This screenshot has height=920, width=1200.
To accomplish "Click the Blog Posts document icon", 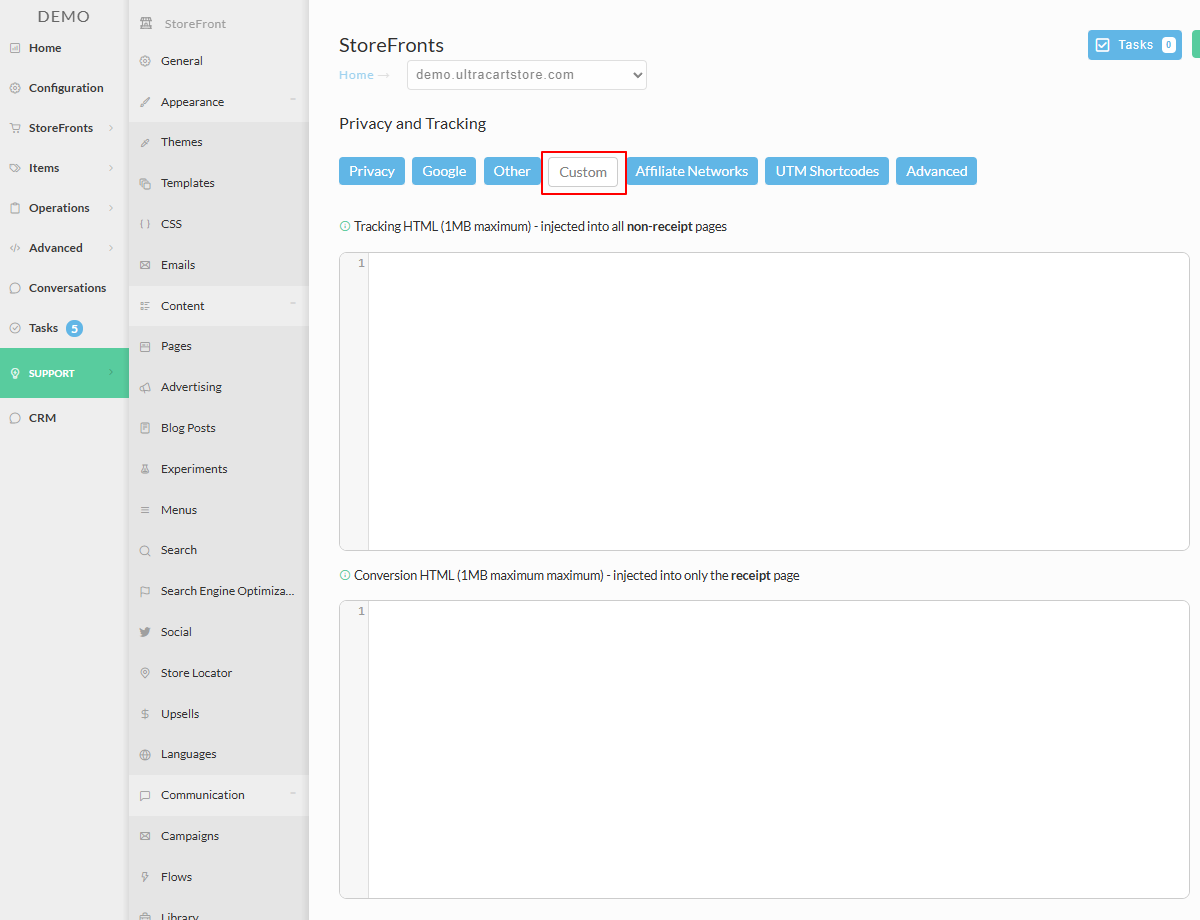I will (145, 428).
